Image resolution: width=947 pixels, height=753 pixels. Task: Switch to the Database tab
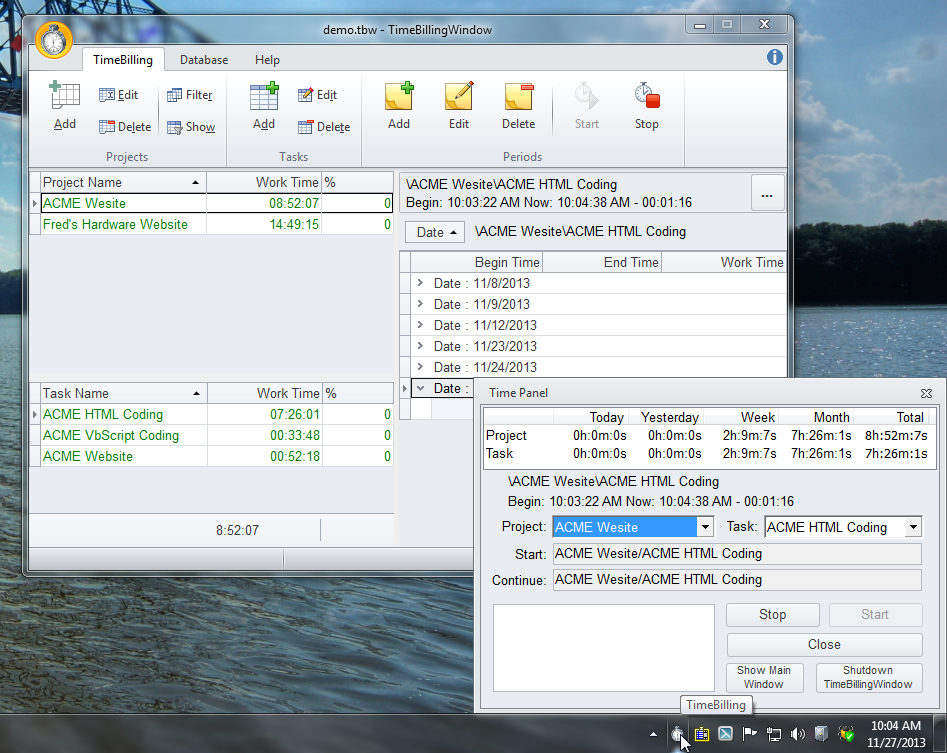point(204,60)
